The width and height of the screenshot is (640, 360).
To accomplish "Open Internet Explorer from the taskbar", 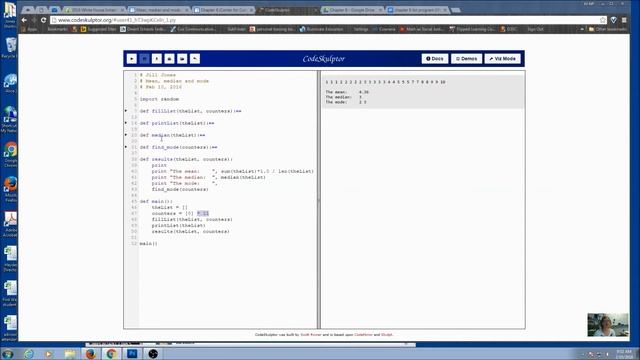I will click(x=29, y=354).
